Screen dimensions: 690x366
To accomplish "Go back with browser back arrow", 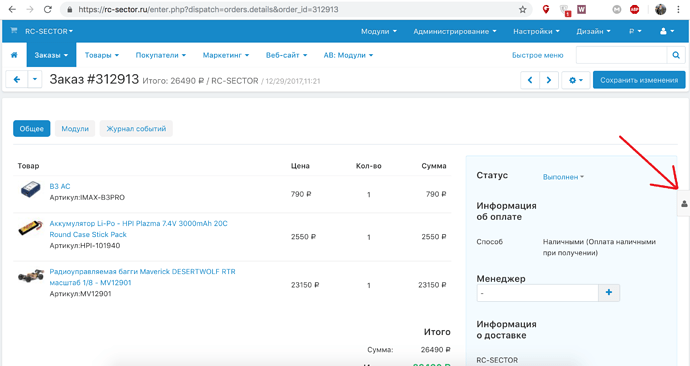I will pyautogui.click(x=12, y=9).
